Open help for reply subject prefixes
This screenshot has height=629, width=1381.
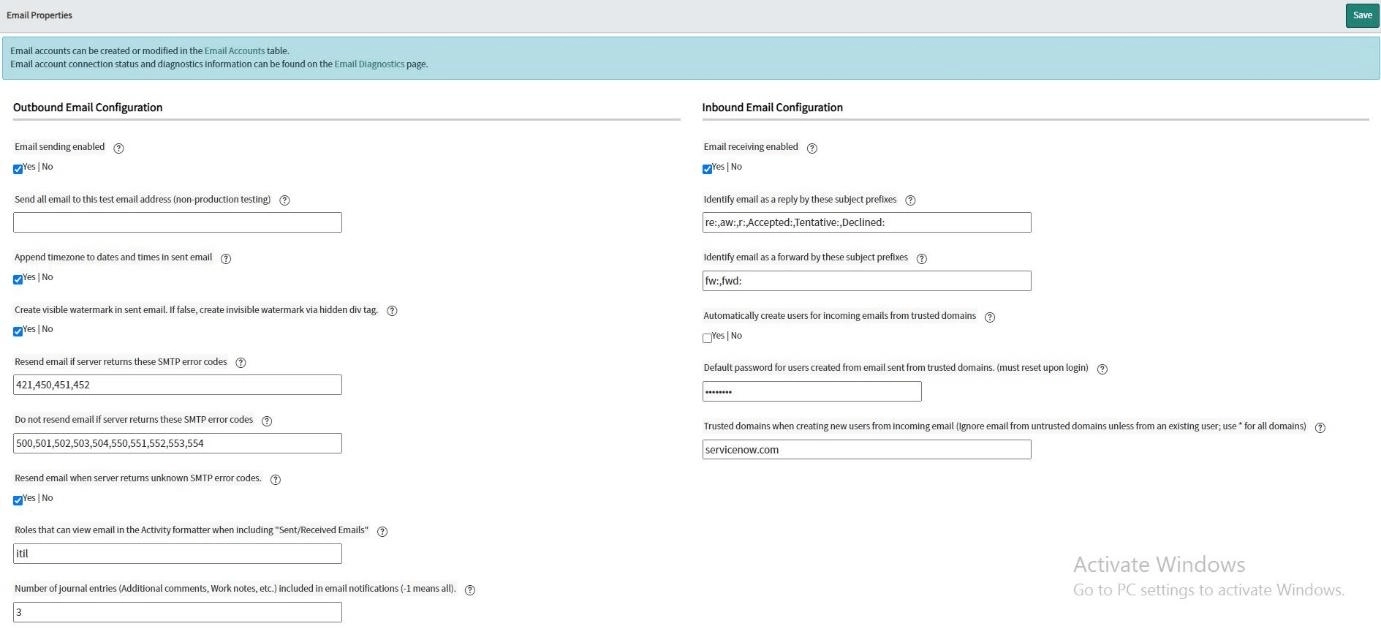pos(910,200)
